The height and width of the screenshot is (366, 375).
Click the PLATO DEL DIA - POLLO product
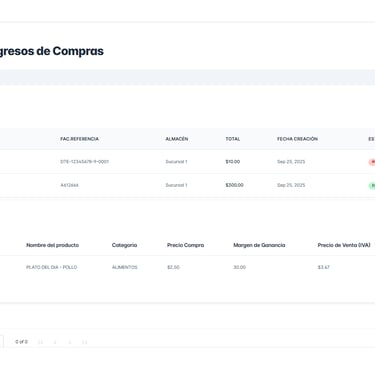(52, 267)
